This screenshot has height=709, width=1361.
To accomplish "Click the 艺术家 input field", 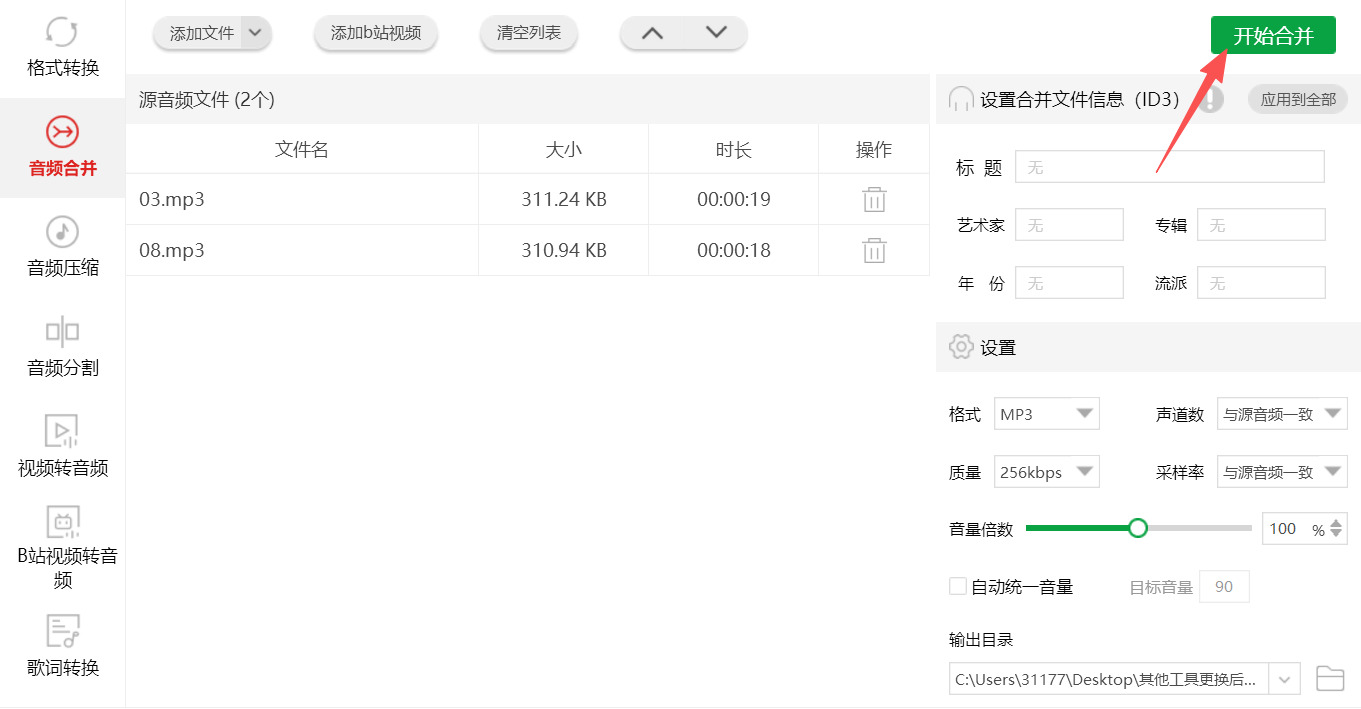I will (1069, 225).
